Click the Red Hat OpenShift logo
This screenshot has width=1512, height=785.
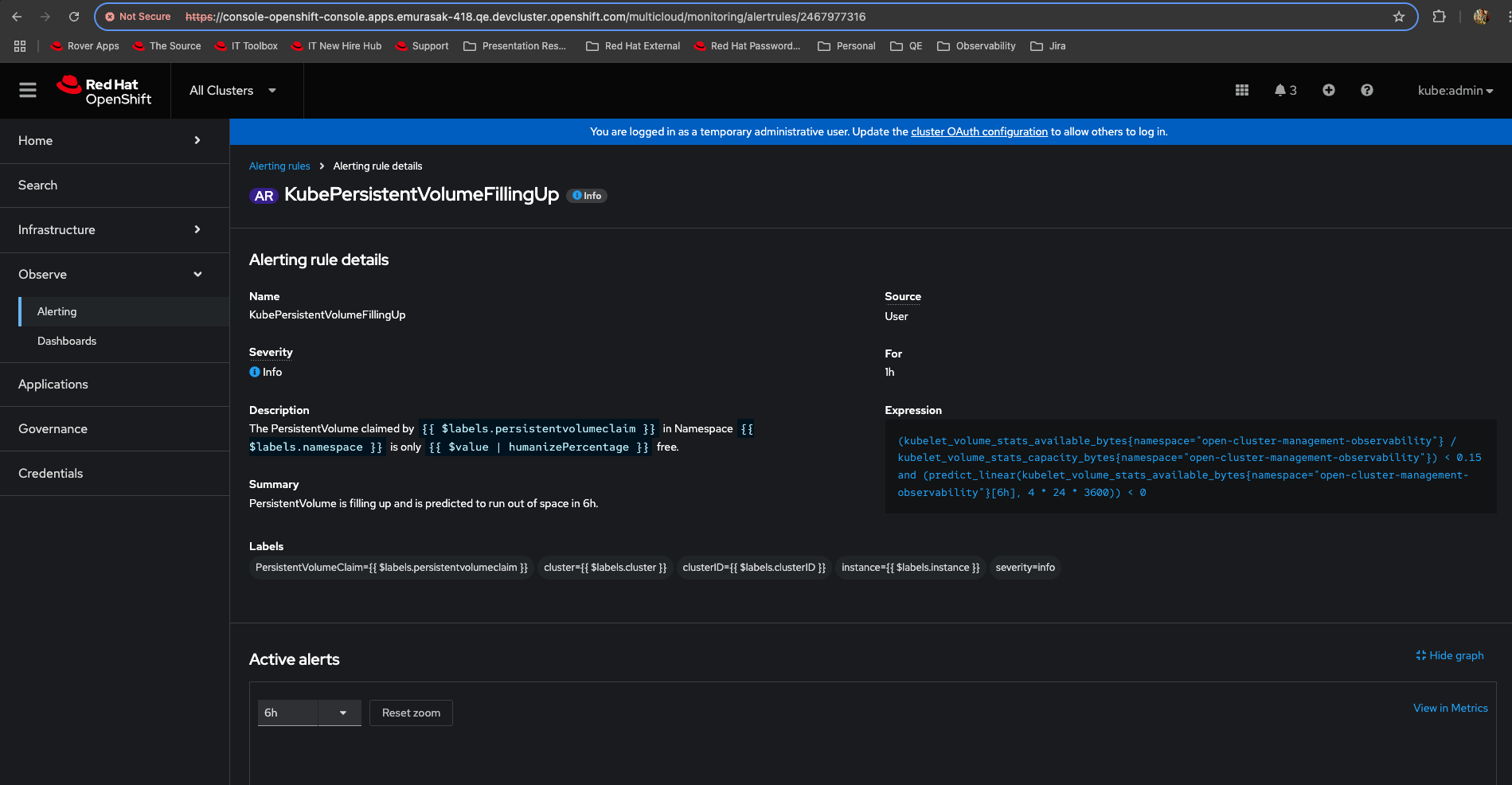[x=104, y=91]
